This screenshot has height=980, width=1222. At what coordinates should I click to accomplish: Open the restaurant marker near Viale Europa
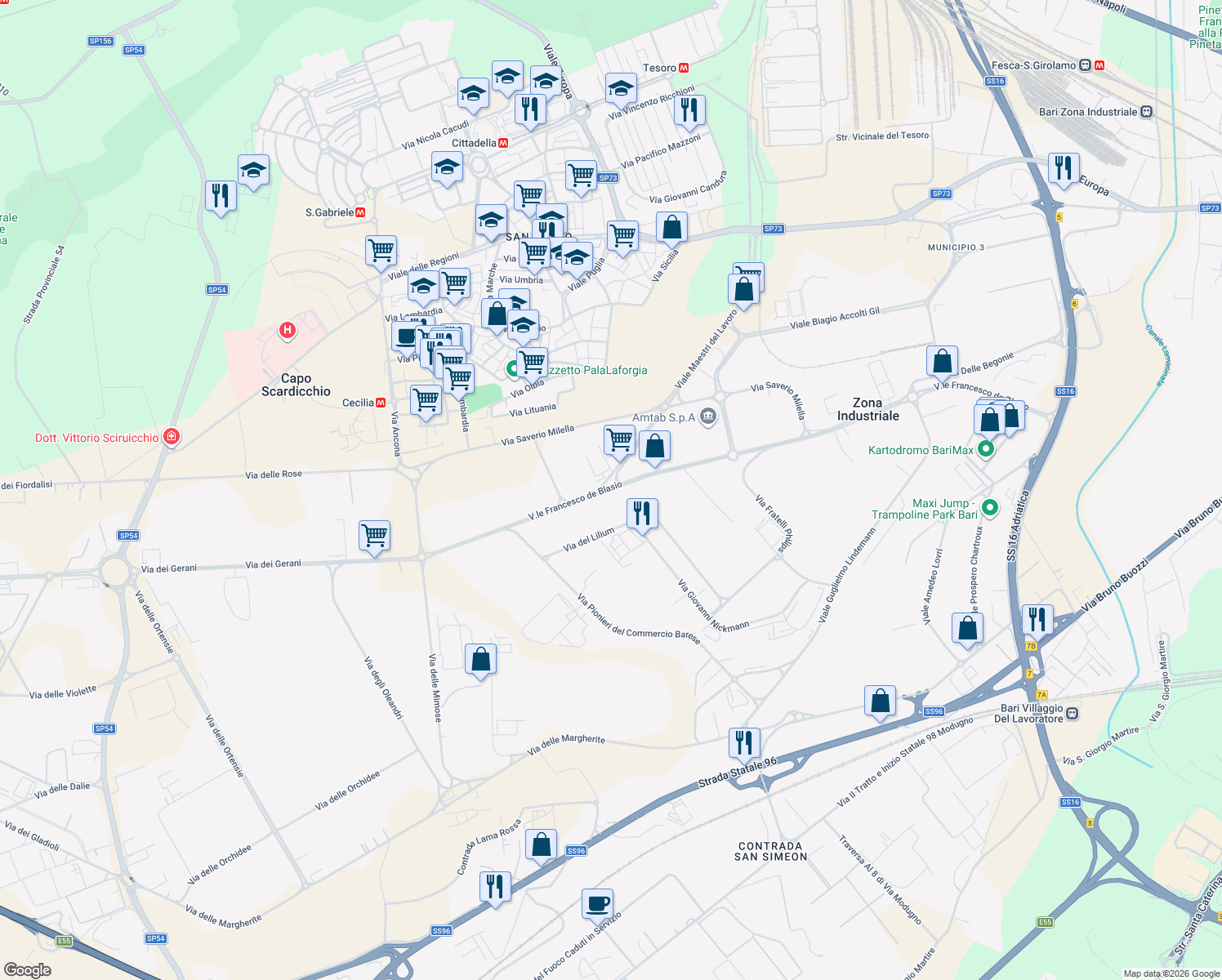point(1064,169)
